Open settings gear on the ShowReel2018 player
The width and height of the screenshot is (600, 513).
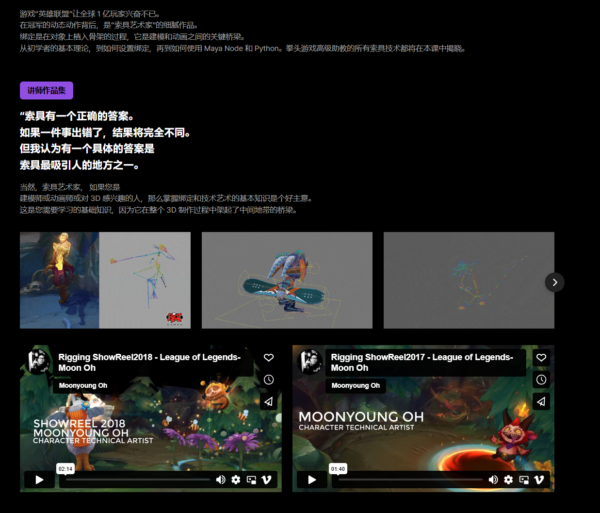tap(236, 480)
